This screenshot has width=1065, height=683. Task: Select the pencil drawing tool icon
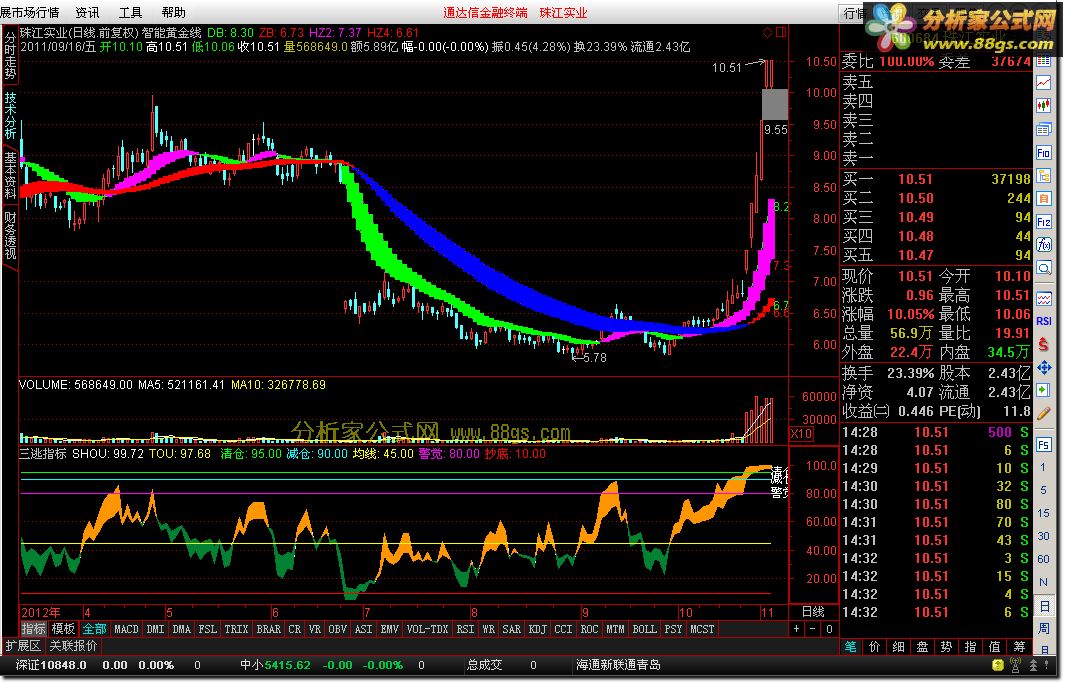(x=1043, y=413)
